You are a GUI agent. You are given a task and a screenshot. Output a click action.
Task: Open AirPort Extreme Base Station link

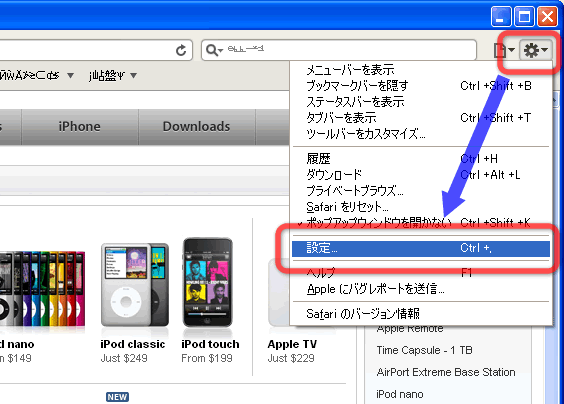(x=446, y=372)
